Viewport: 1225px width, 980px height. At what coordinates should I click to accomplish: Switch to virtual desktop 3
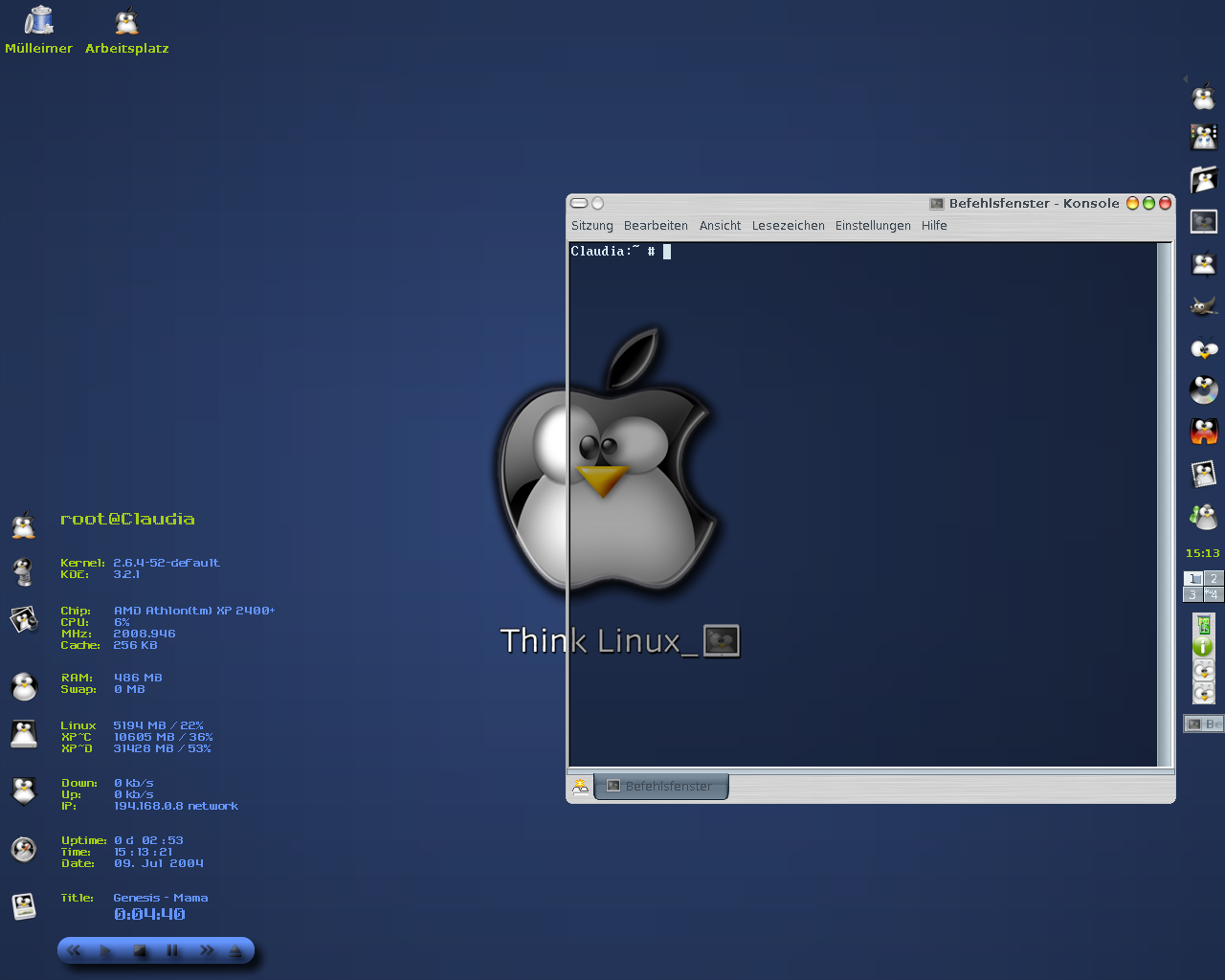(x=1192, y=594)
